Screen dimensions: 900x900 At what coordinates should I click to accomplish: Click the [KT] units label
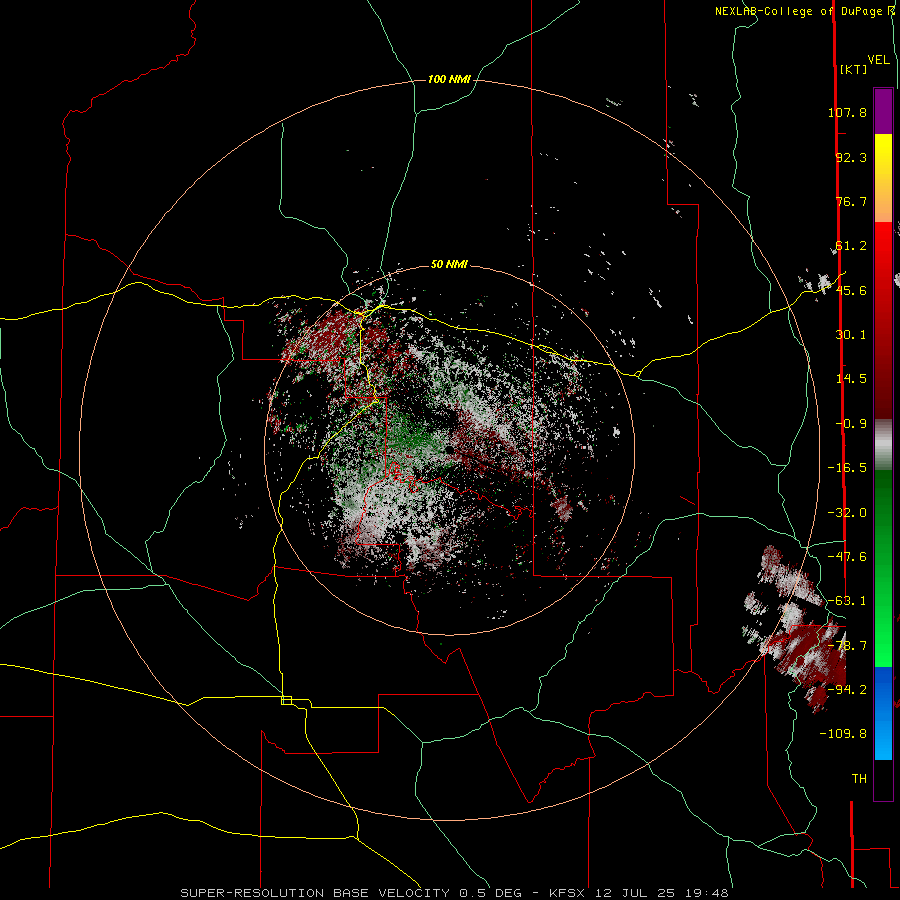853,69
